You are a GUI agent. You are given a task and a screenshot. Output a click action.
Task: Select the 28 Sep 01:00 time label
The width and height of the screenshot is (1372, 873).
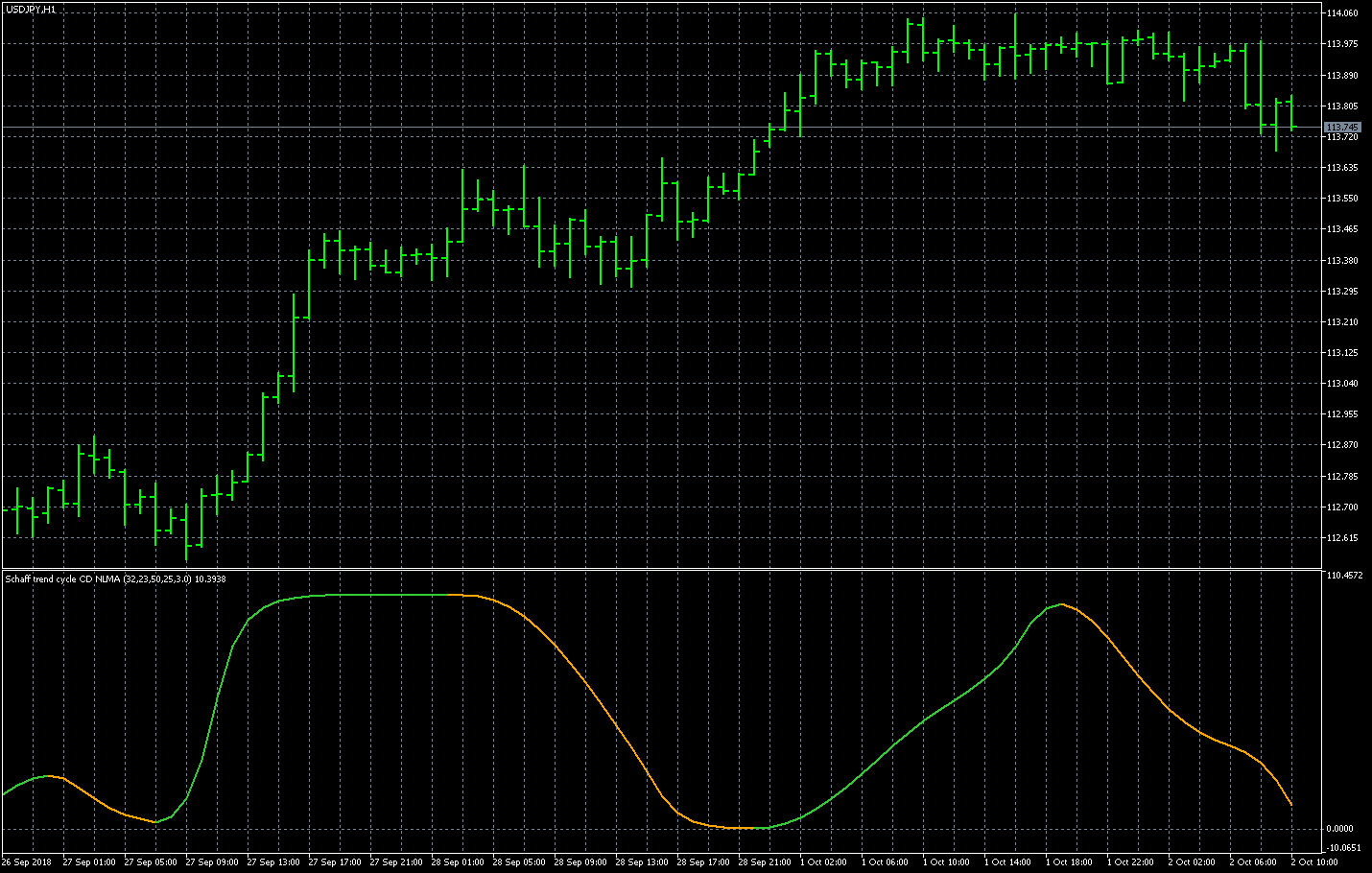coord(458,862)
